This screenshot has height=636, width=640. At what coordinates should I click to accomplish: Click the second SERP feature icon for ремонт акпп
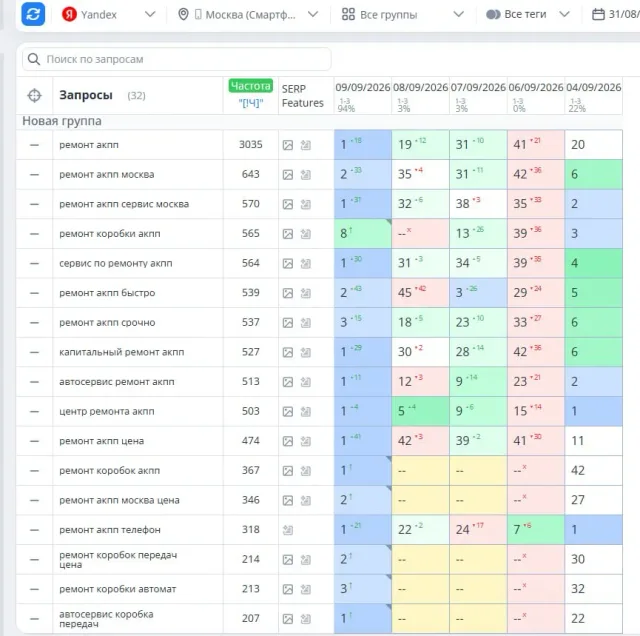[x=306, y=145]
